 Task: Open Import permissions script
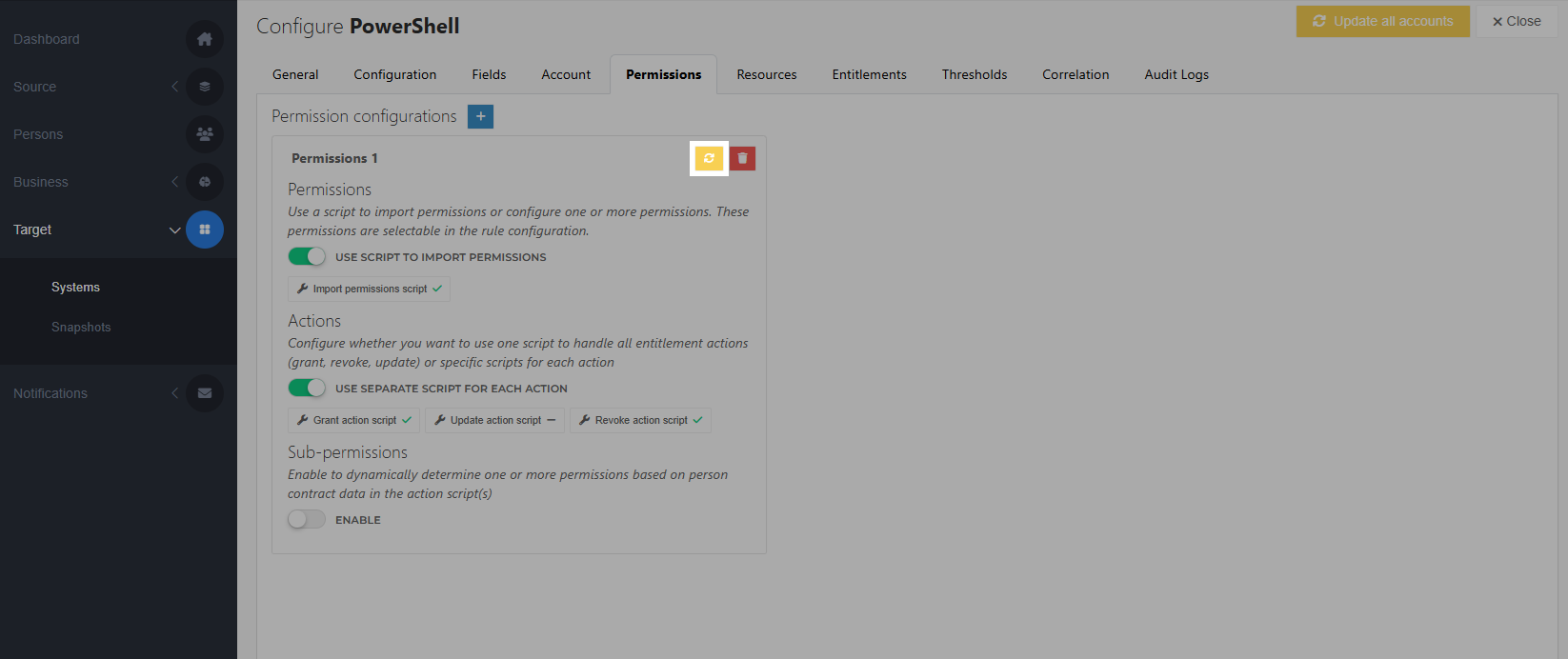[x=370, y=289]
